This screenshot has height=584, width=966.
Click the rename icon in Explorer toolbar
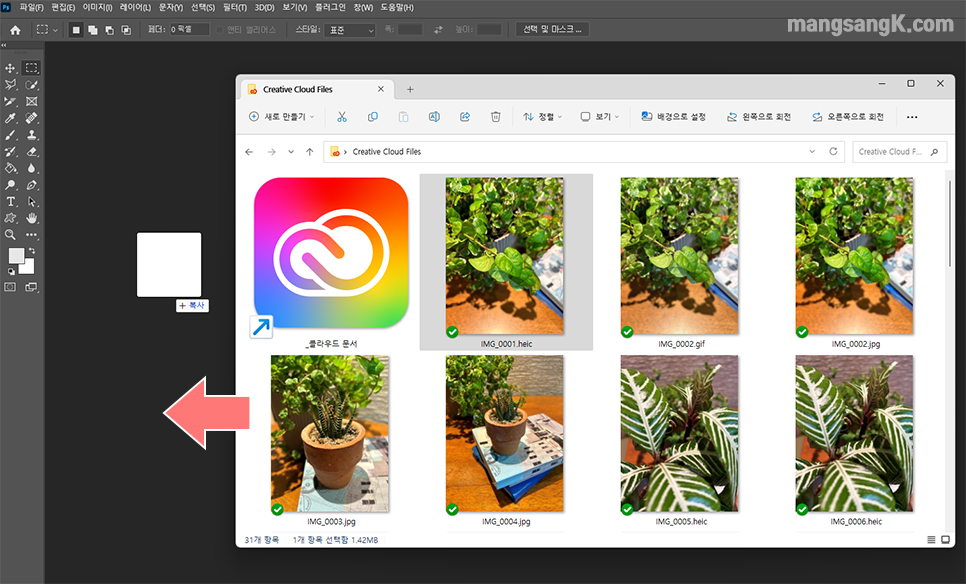(434, 116)
